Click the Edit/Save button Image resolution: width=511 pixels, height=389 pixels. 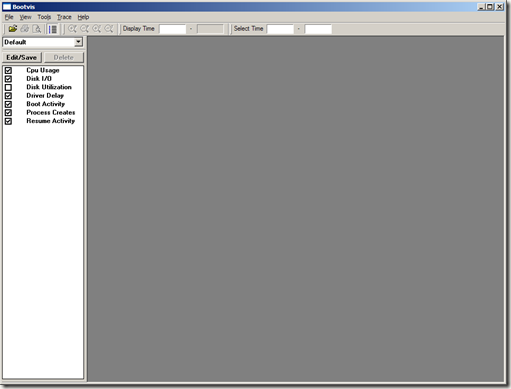22,57
